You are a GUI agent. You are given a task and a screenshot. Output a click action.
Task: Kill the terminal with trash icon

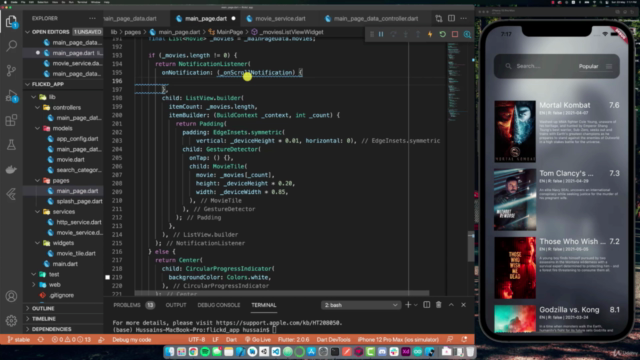click(439, 305)
